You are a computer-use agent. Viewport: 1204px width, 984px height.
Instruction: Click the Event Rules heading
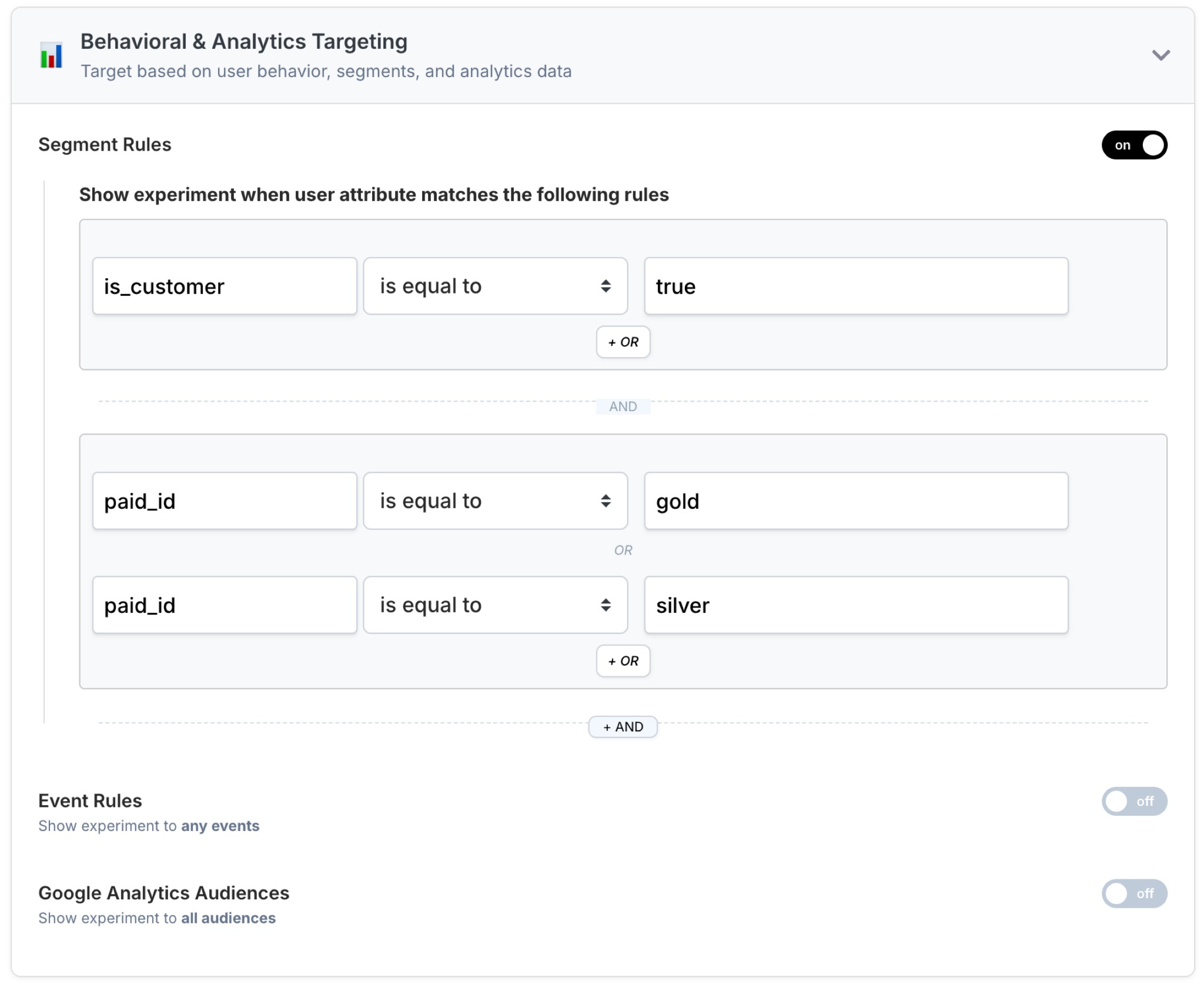click(x=90, y=800)
